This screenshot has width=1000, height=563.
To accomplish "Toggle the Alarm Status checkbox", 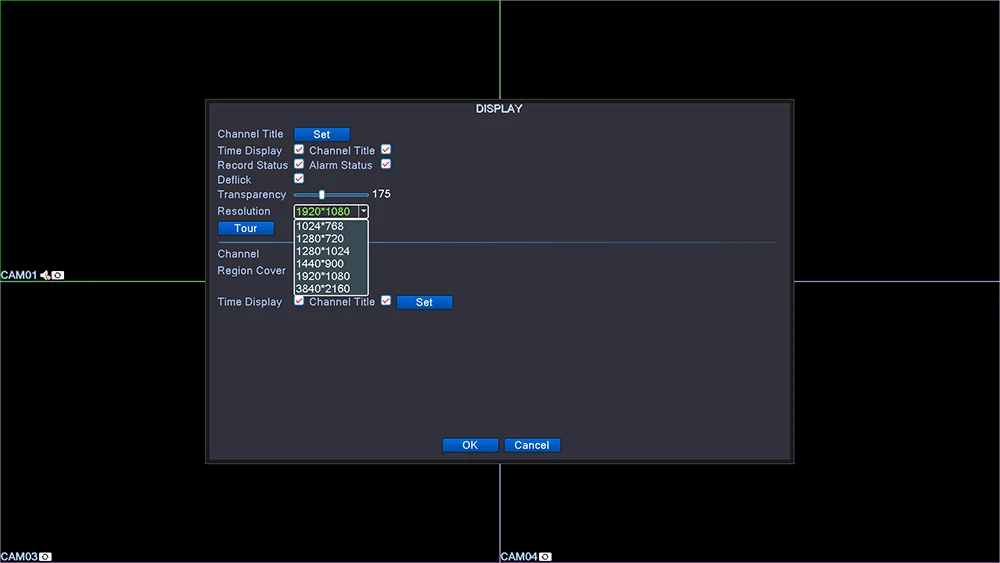I will pyautogui.click(x=386, y=164).
